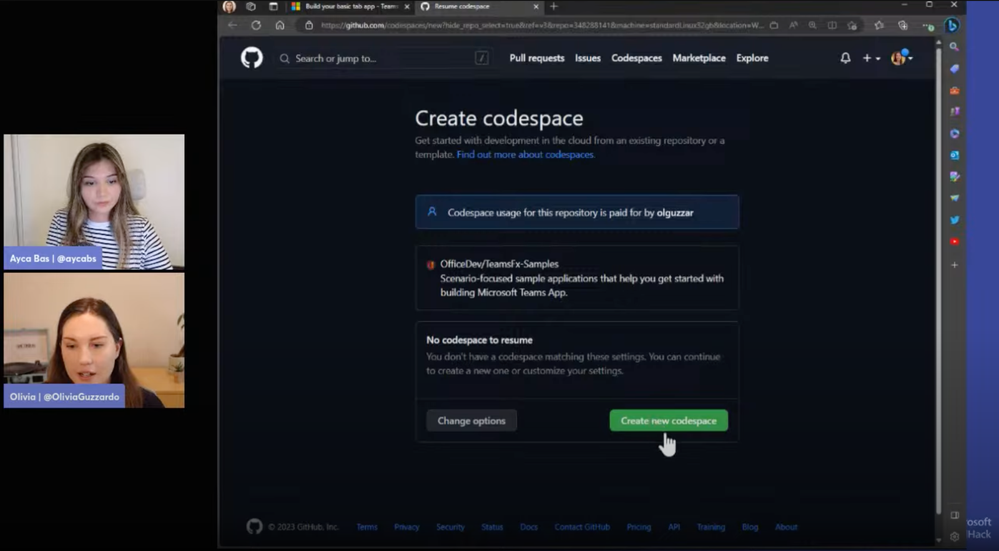Viewport: 999px width, 551px height.
Task: Click the read aloud icon in address bar
Action: [793, 25]
